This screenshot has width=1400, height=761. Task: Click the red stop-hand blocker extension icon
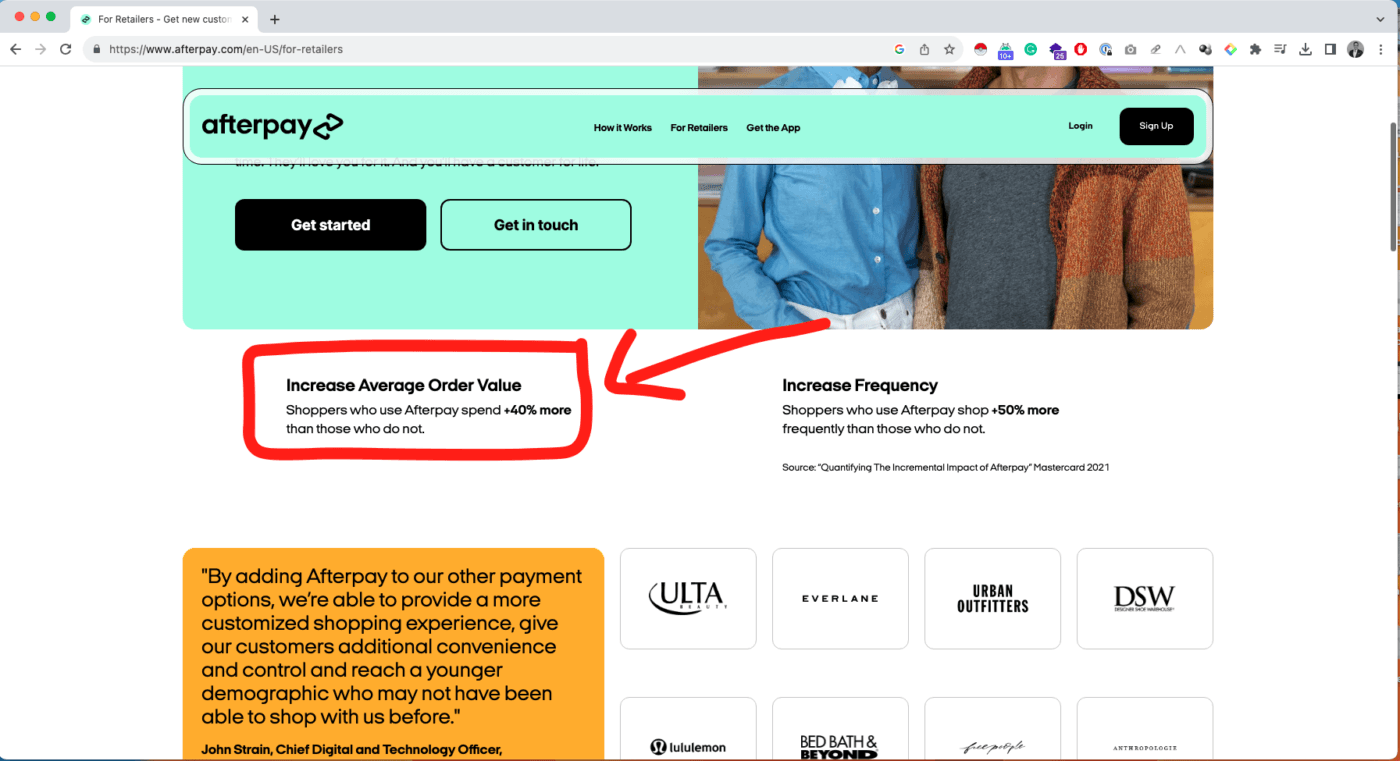pos(1080,48)
